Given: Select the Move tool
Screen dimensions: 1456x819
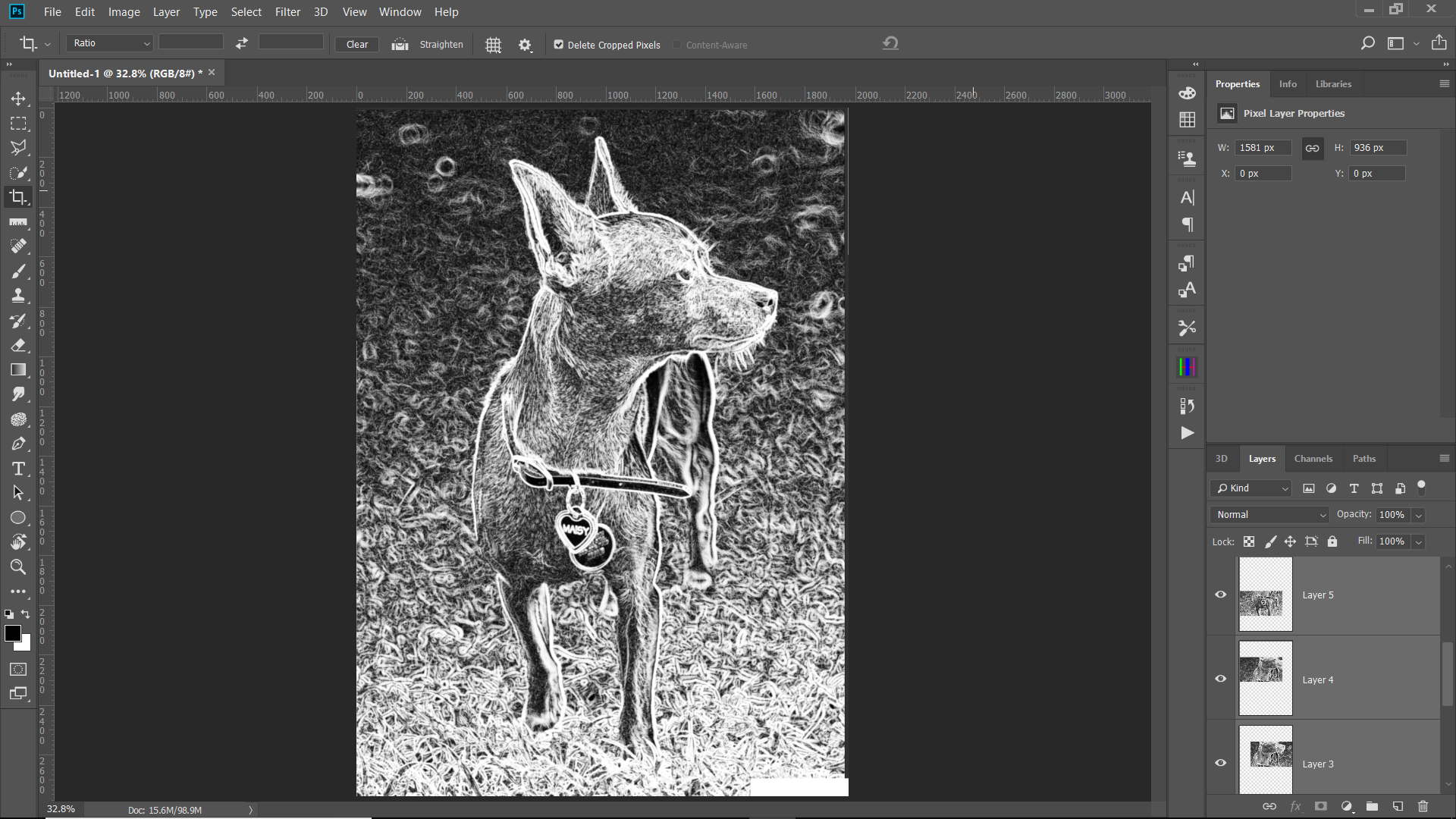Looking at the screenshot, I should [x=18, y=99].
